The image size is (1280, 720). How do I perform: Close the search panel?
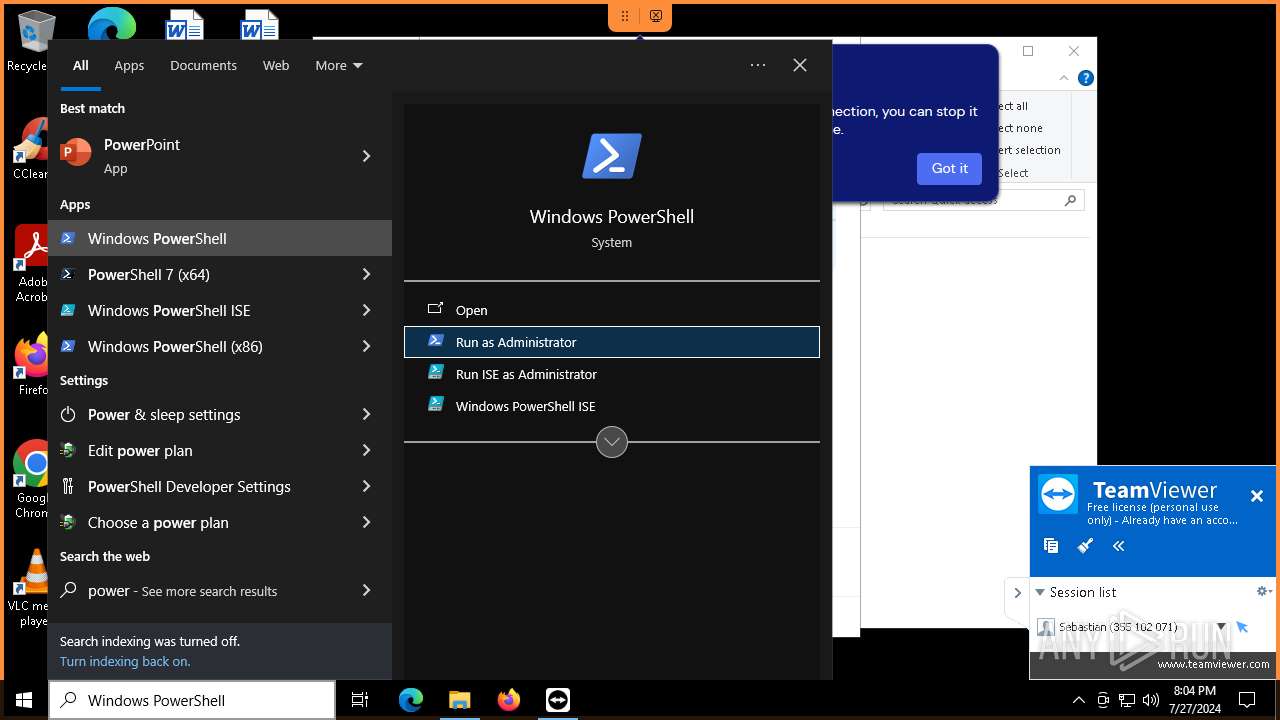tap(800, 65)
